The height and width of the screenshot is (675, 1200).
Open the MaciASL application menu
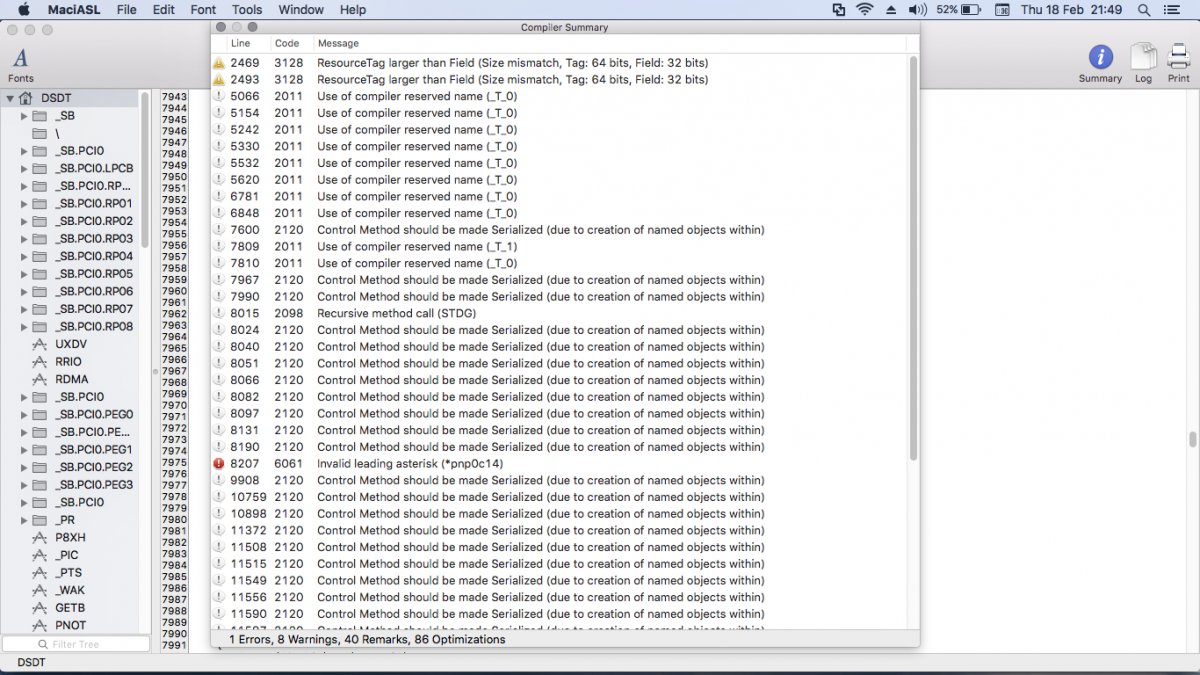tap(73, 9)
